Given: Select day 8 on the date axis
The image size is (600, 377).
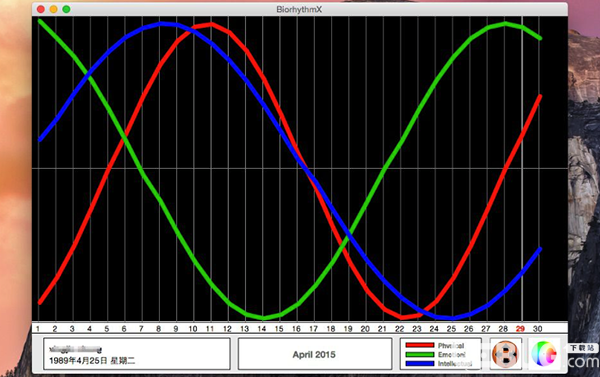Looking at the screenshot, I should 158,329.
